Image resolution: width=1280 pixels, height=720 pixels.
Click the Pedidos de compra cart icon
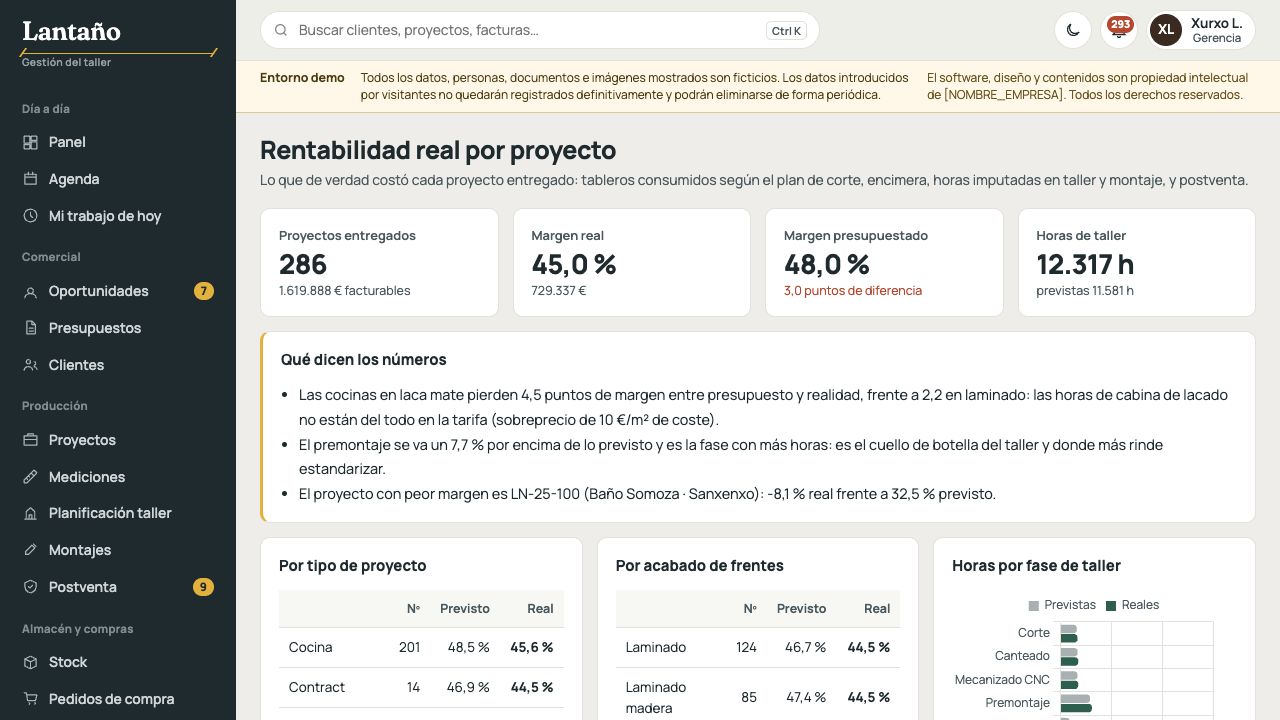tap(30, 699)
